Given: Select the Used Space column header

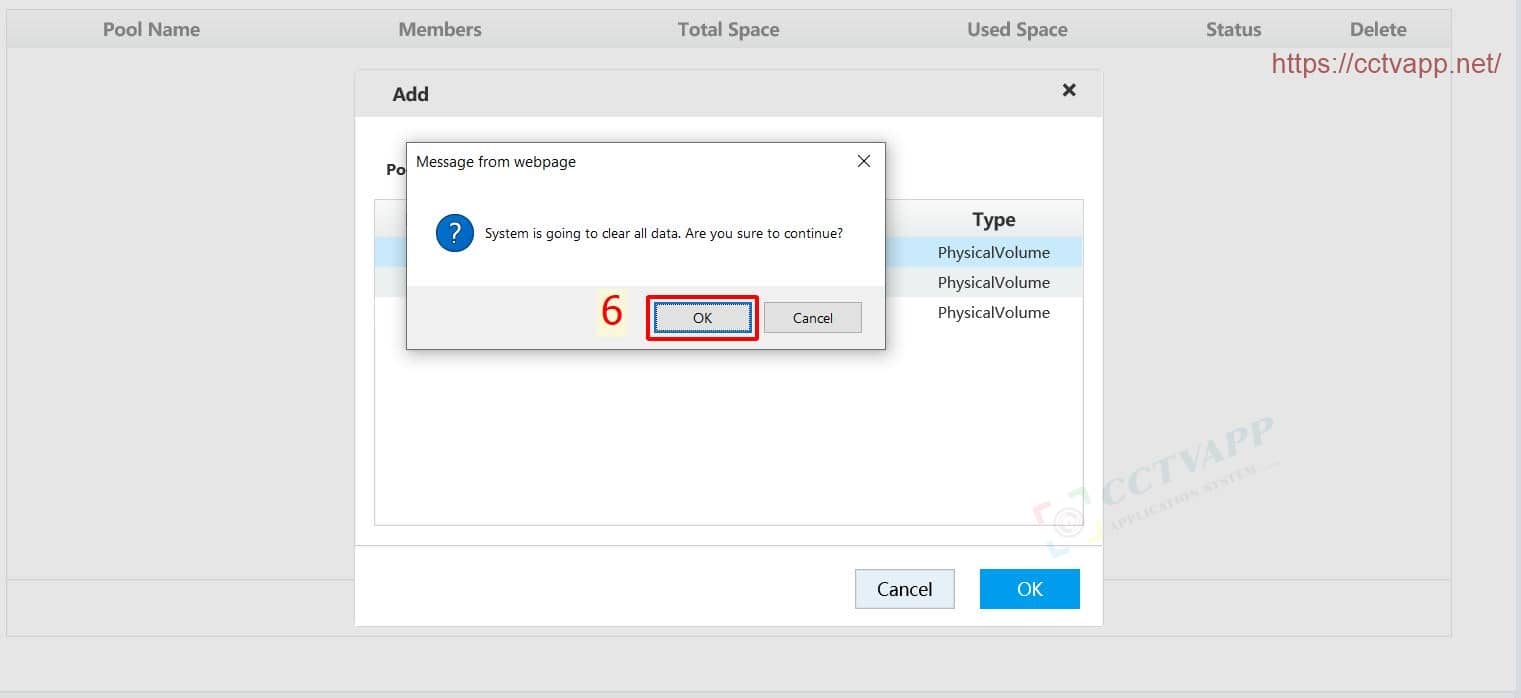Looking at the screenshot, I should [x=1017, y=30].
